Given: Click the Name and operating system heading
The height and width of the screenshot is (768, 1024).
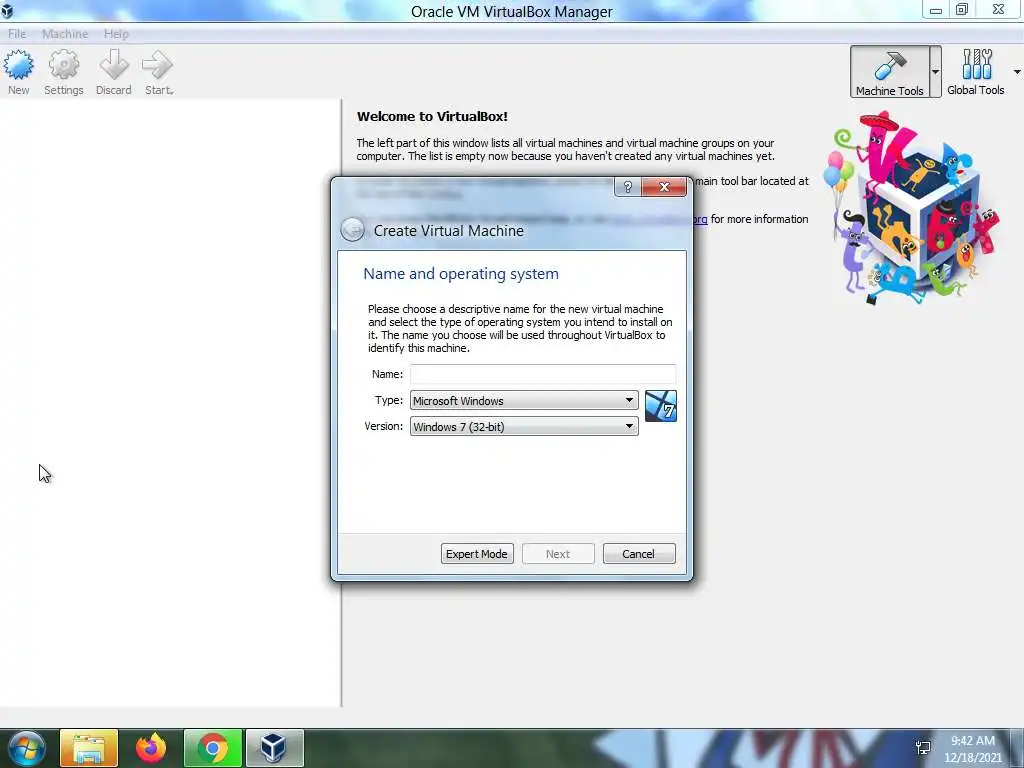Looking at the screenshot, I should (x=460, y=274).
